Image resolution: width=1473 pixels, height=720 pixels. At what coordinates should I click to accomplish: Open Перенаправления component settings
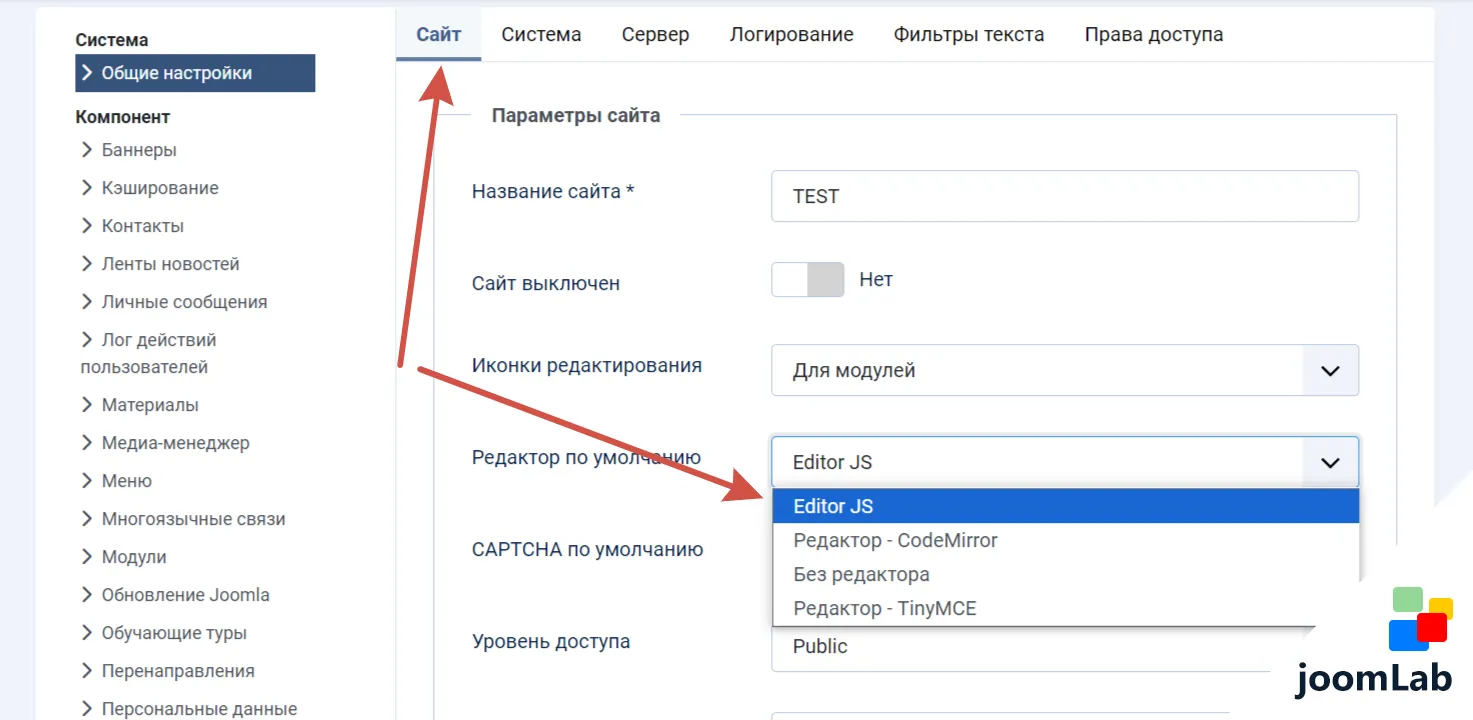pyautogui.click(x=167, y=671)
